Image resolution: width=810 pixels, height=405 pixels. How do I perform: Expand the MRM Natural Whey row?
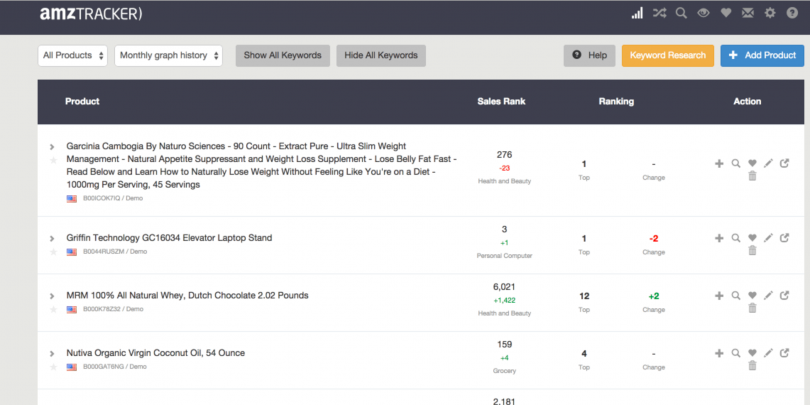52,296
